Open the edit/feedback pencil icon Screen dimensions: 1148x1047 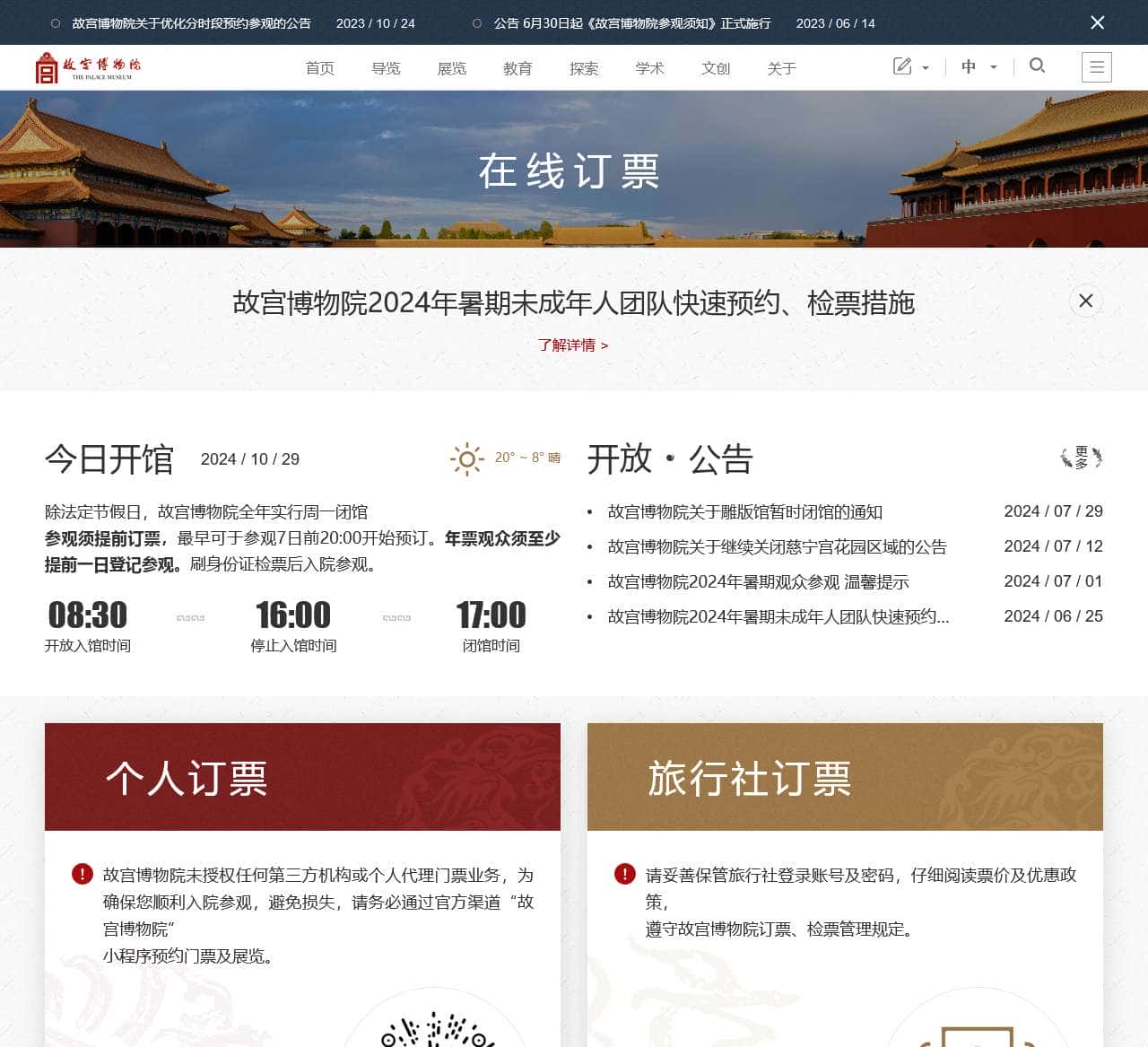(x=902, y=66)
